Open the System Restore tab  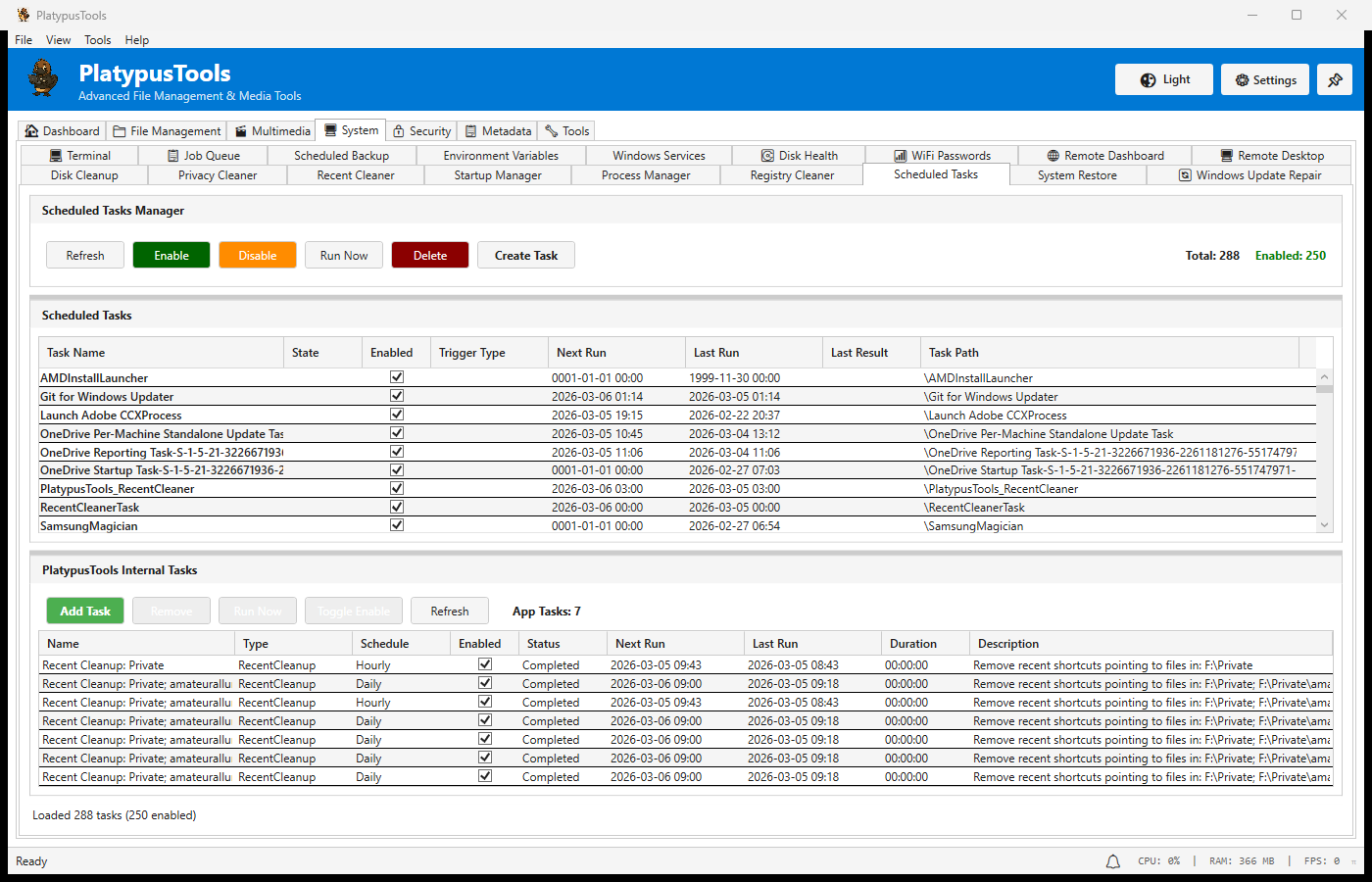point(1077,175)
